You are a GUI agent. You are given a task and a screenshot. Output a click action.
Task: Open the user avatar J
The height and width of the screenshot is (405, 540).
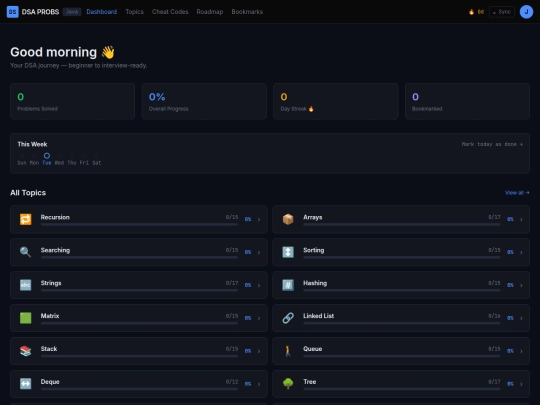point(526,12)
